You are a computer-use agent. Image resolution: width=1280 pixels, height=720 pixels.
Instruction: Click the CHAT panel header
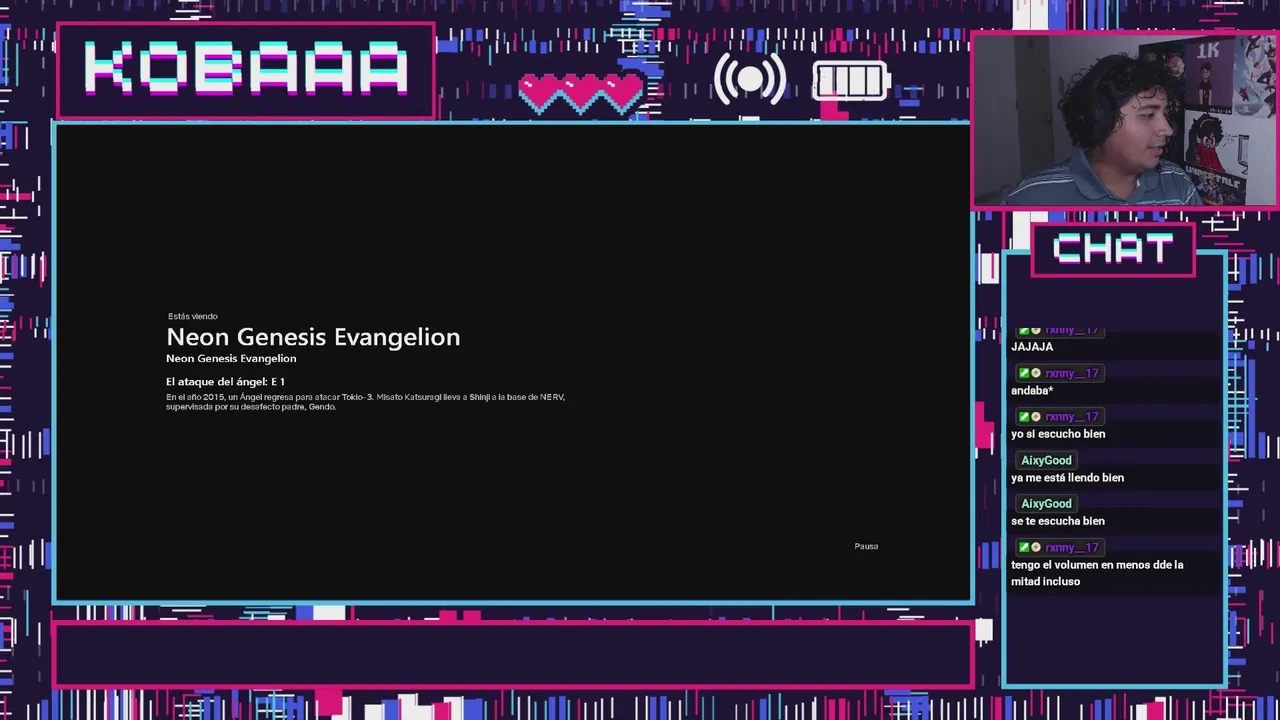1113,249
